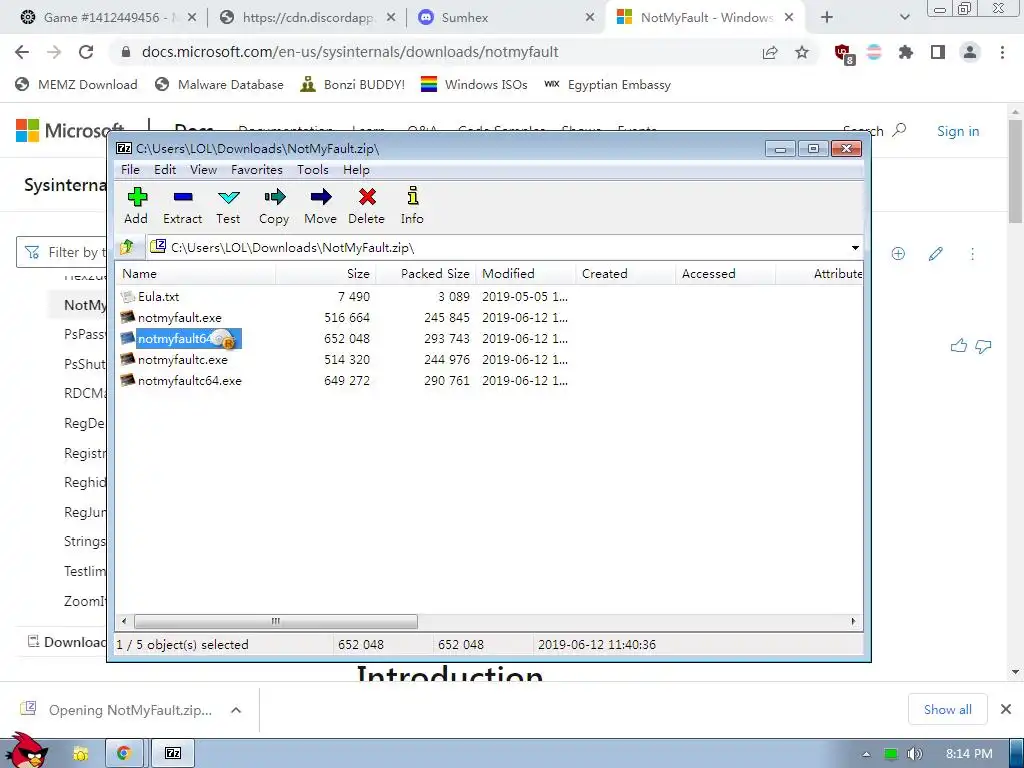The width and height of the screenshot is (1024, 768).
Task: Open the Help menu in 7-Zip
Action: 356,170
